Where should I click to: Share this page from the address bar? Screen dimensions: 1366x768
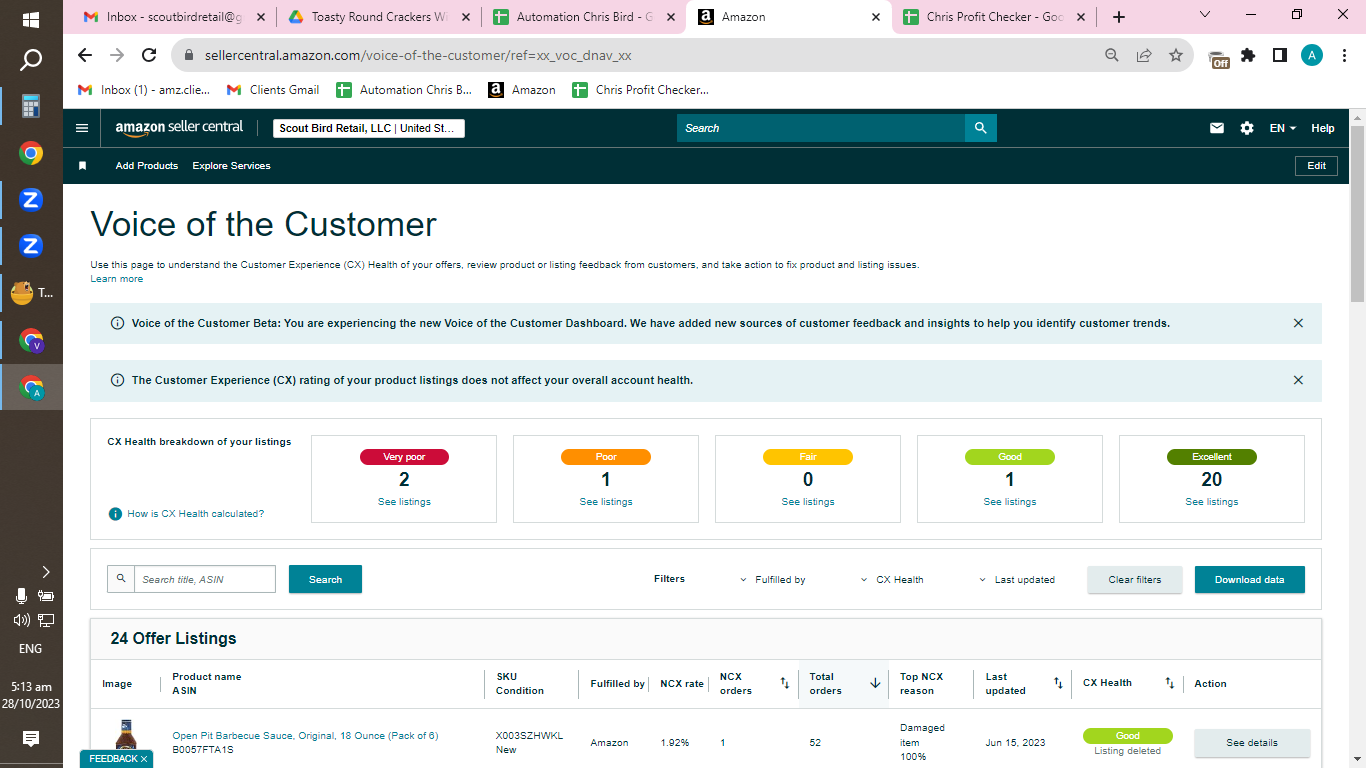(x=1144, y=55)
